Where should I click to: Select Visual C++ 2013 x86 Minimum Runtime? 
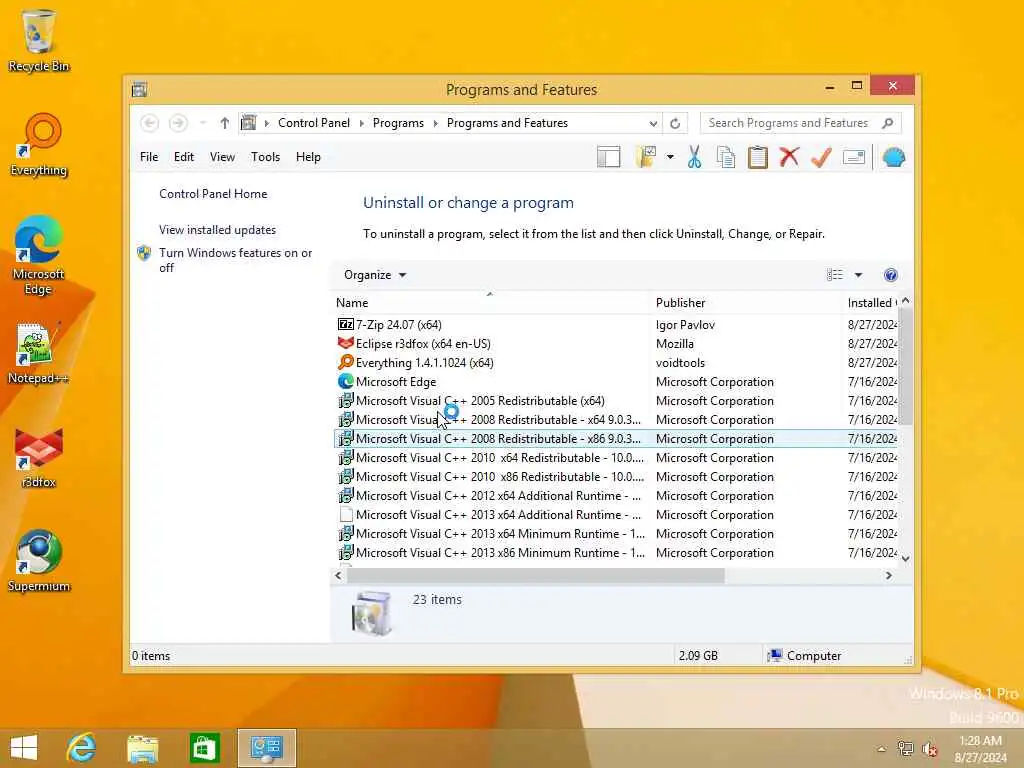500,552
